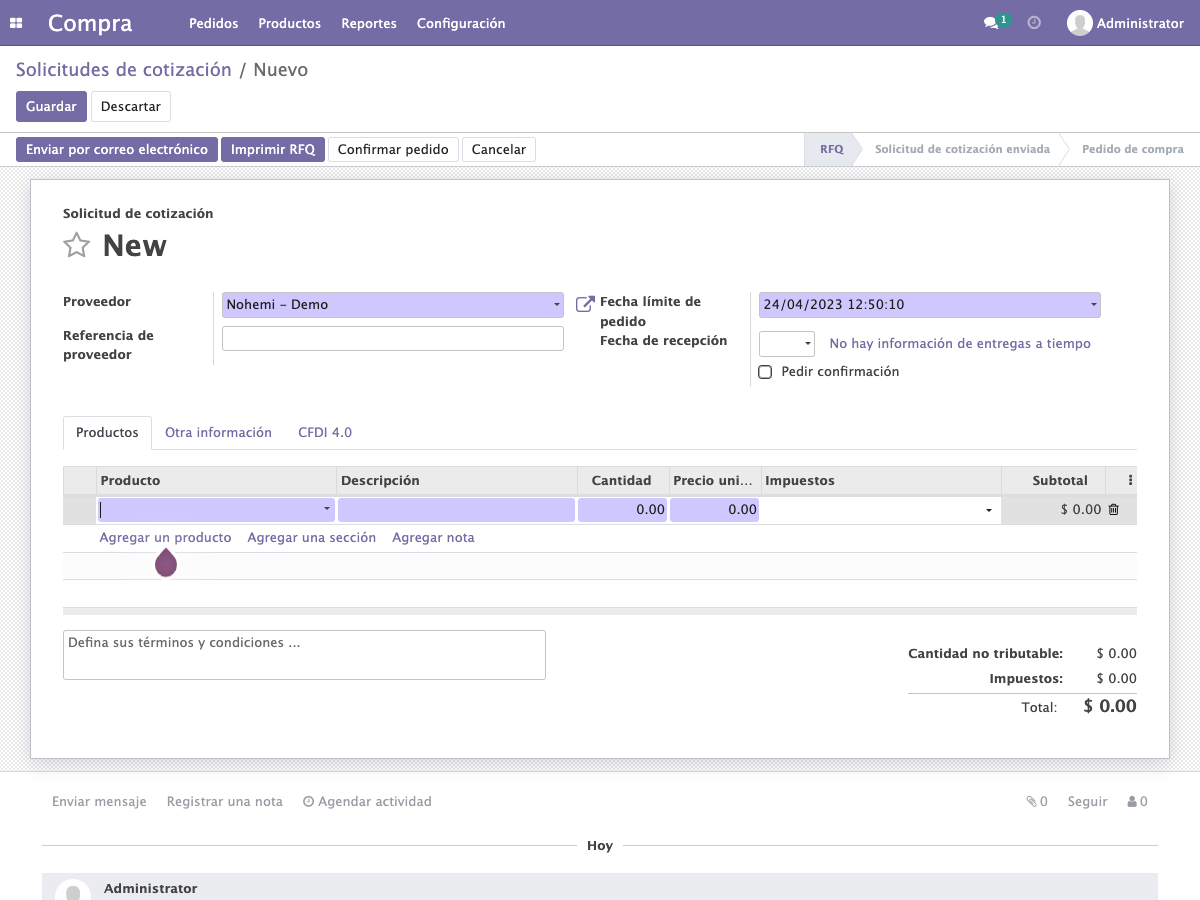The image size is (1200, 900).
Task: Select Solicitud de cotización enviada stage
Action: point(962,149)
